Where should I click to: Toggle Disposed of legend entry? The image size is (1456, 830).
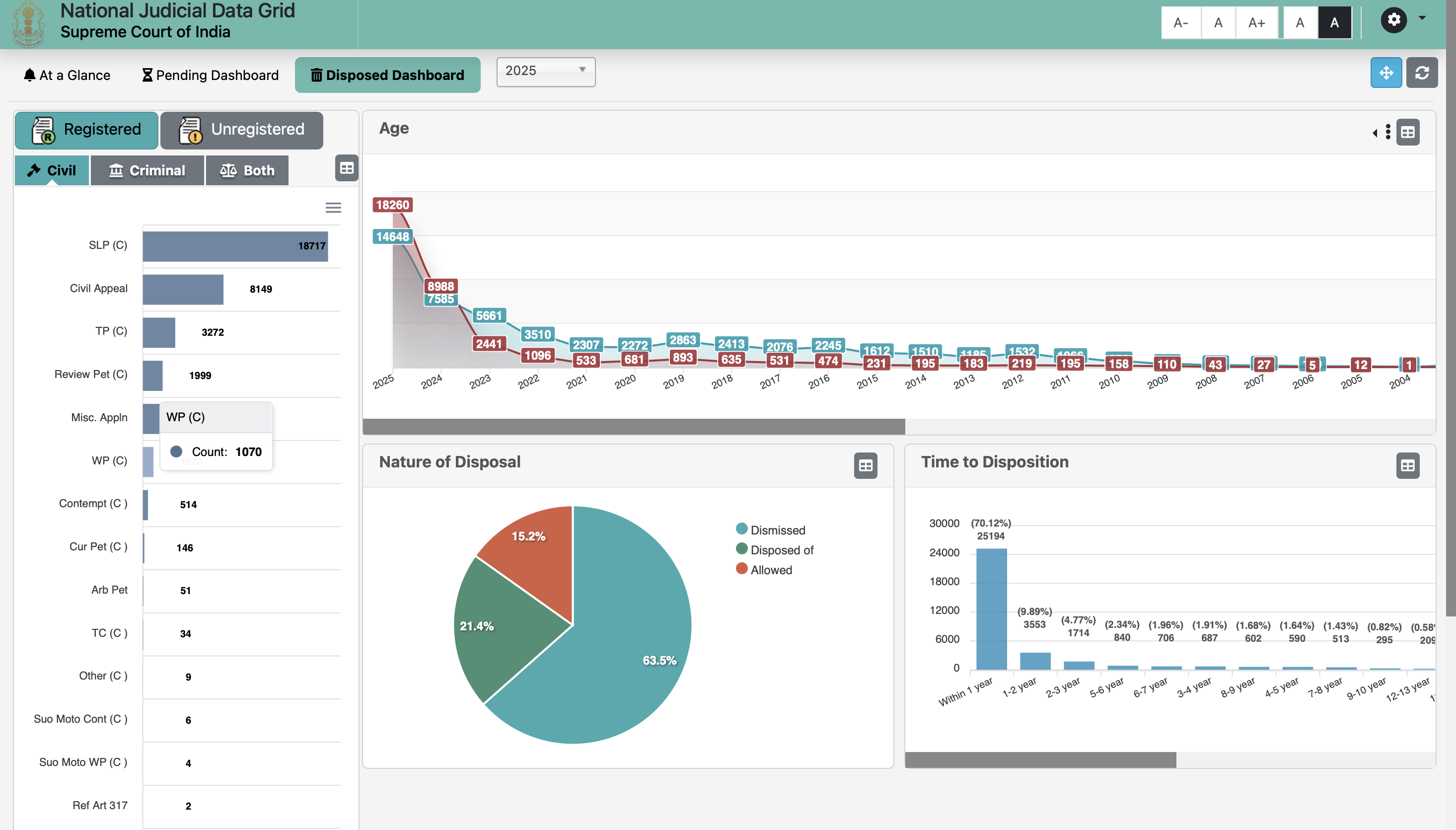pos(781,550)
